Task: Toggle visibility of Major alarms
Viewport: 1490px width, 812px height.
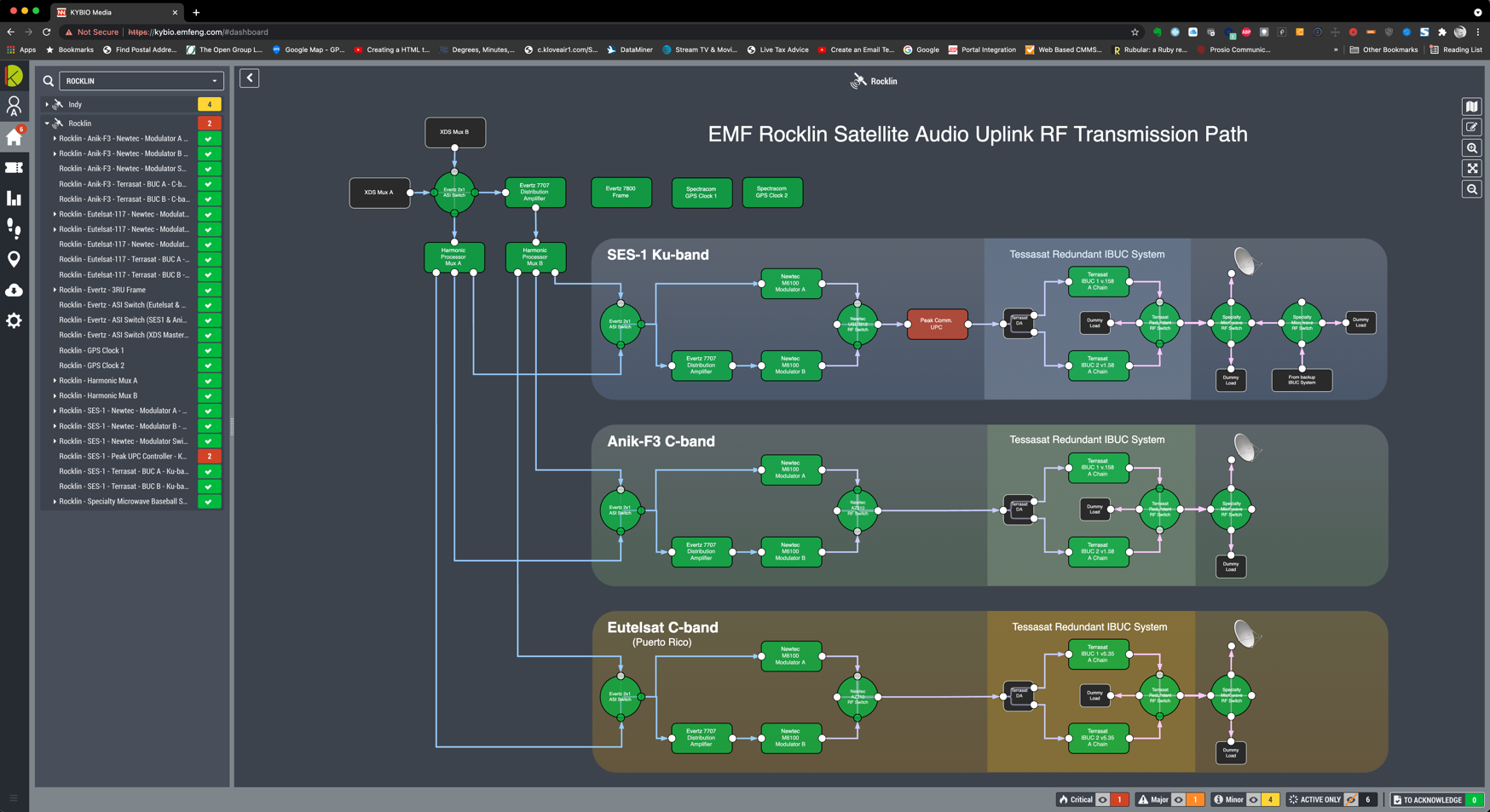Action: tap(1179, 800)
